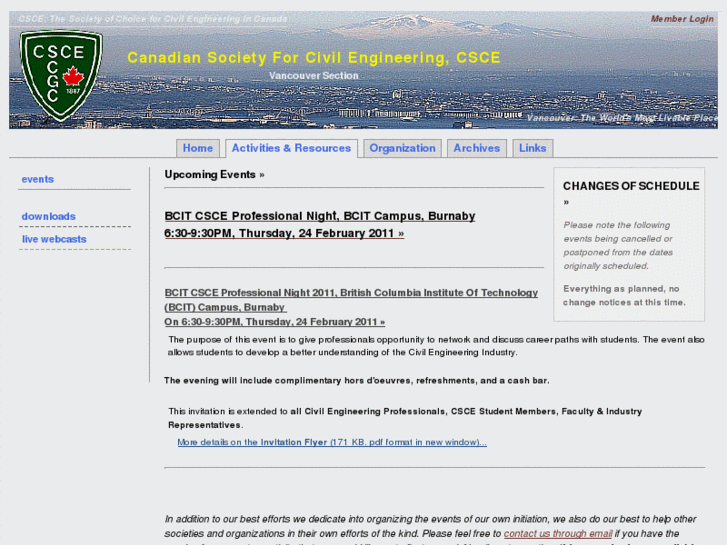Switch to the Archives tab

click(x=477, y=148)
